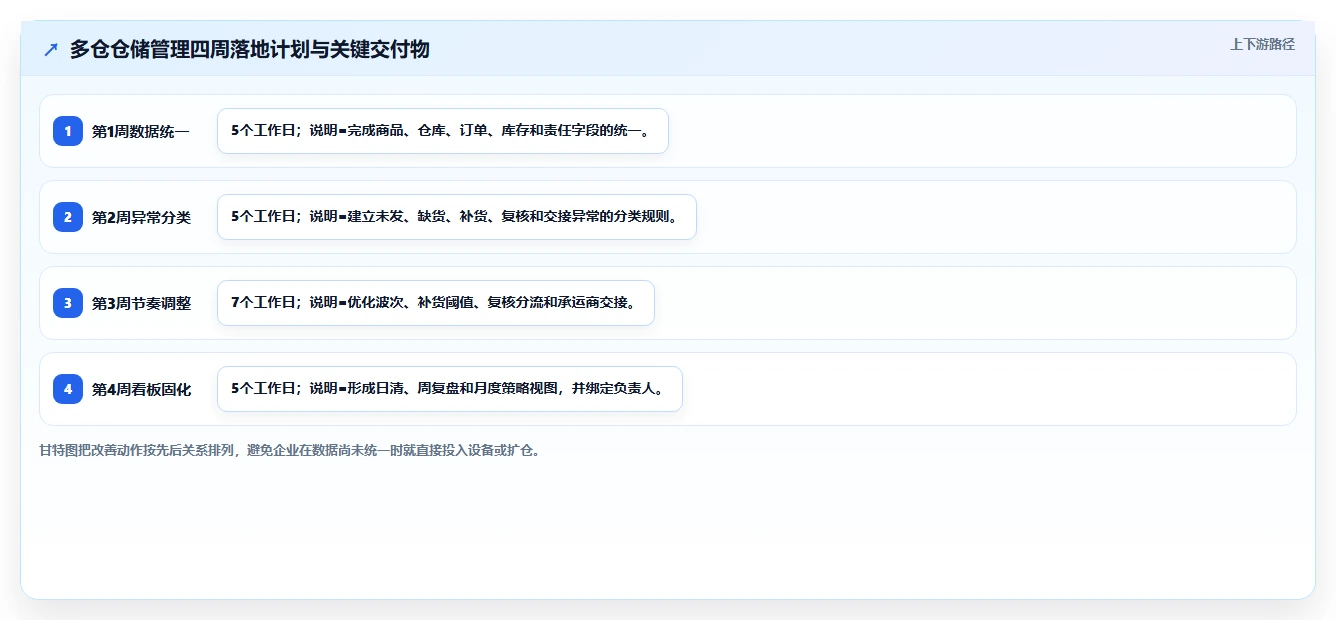Select the 第2周异常分类 label
Screen dimensions: 1336x620
coord(141,217)
